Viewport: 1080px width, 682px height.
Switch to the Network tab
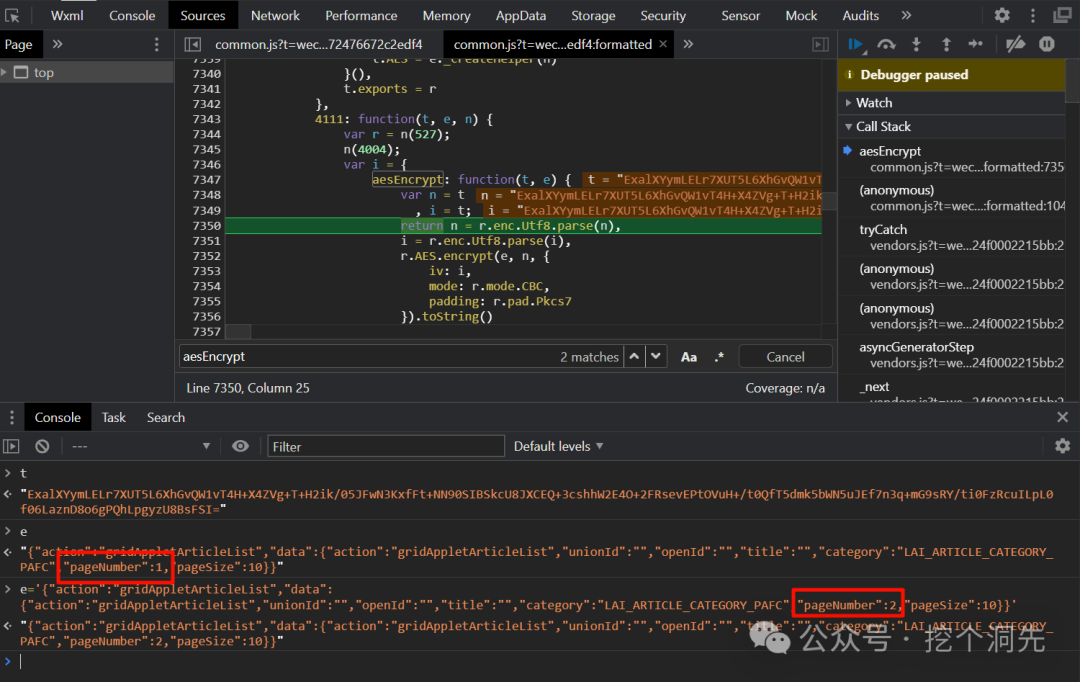click(x=275, y=15)
